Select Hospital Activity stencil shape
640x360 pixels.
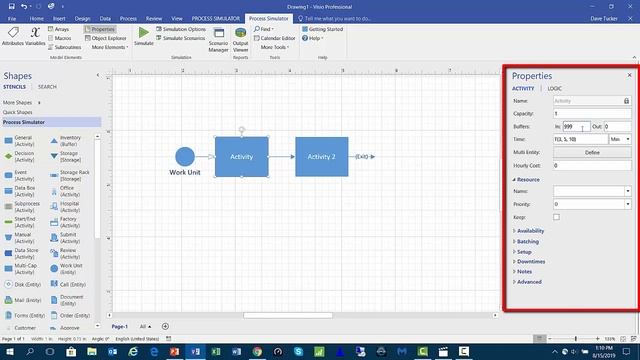point(65,207)
